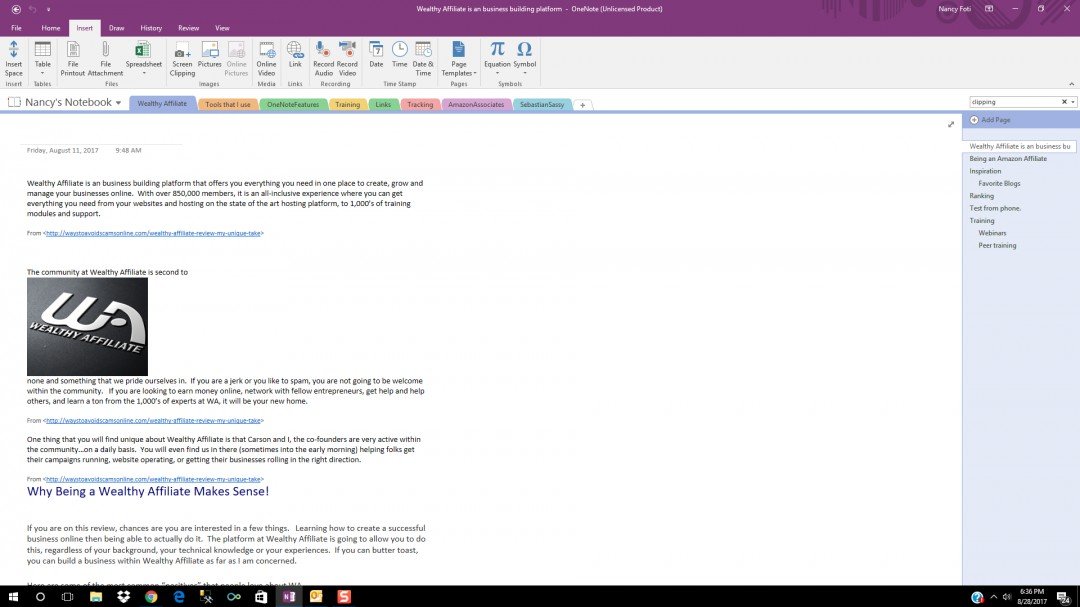
Task: Open Nancy's Notebook dropdown
Action: click(x=118, y=103)
